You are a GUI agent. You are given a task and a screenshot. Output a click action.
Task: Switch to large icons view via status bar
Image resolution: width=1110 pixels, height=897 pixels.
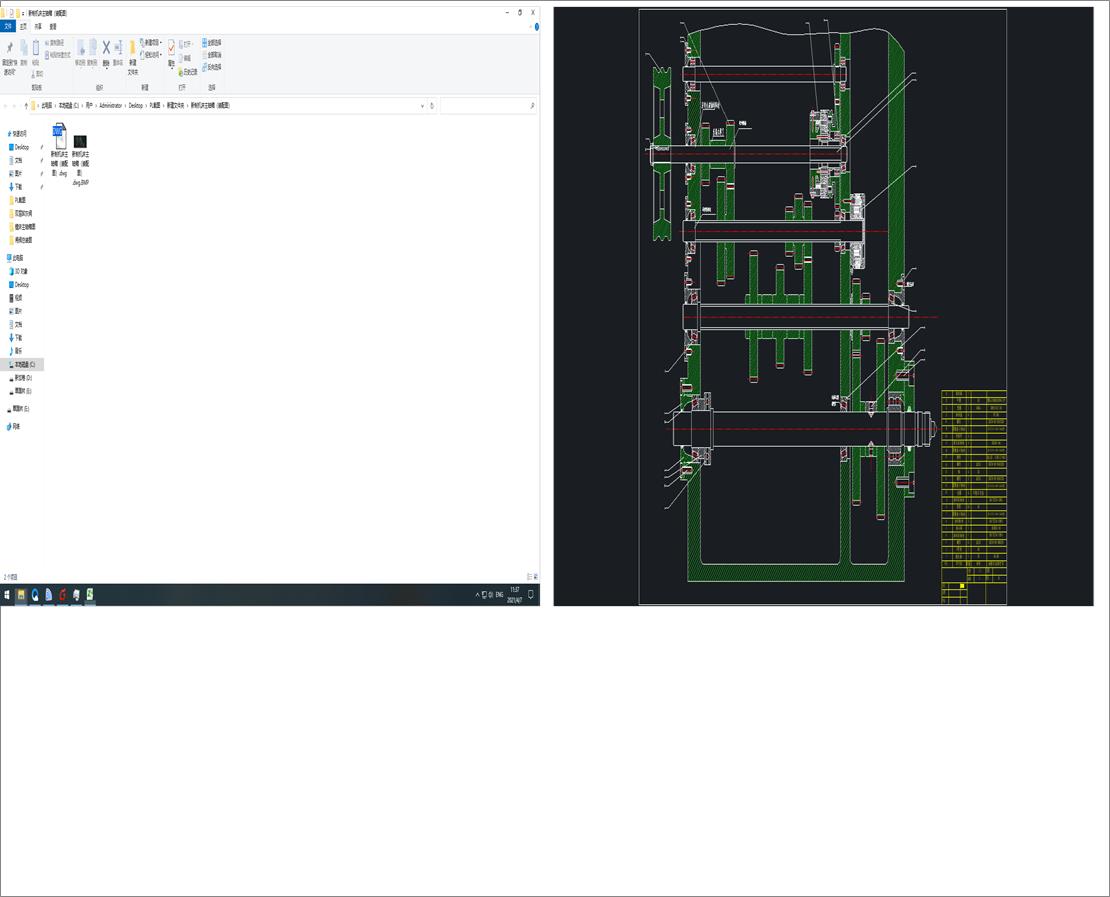[535, 577]
